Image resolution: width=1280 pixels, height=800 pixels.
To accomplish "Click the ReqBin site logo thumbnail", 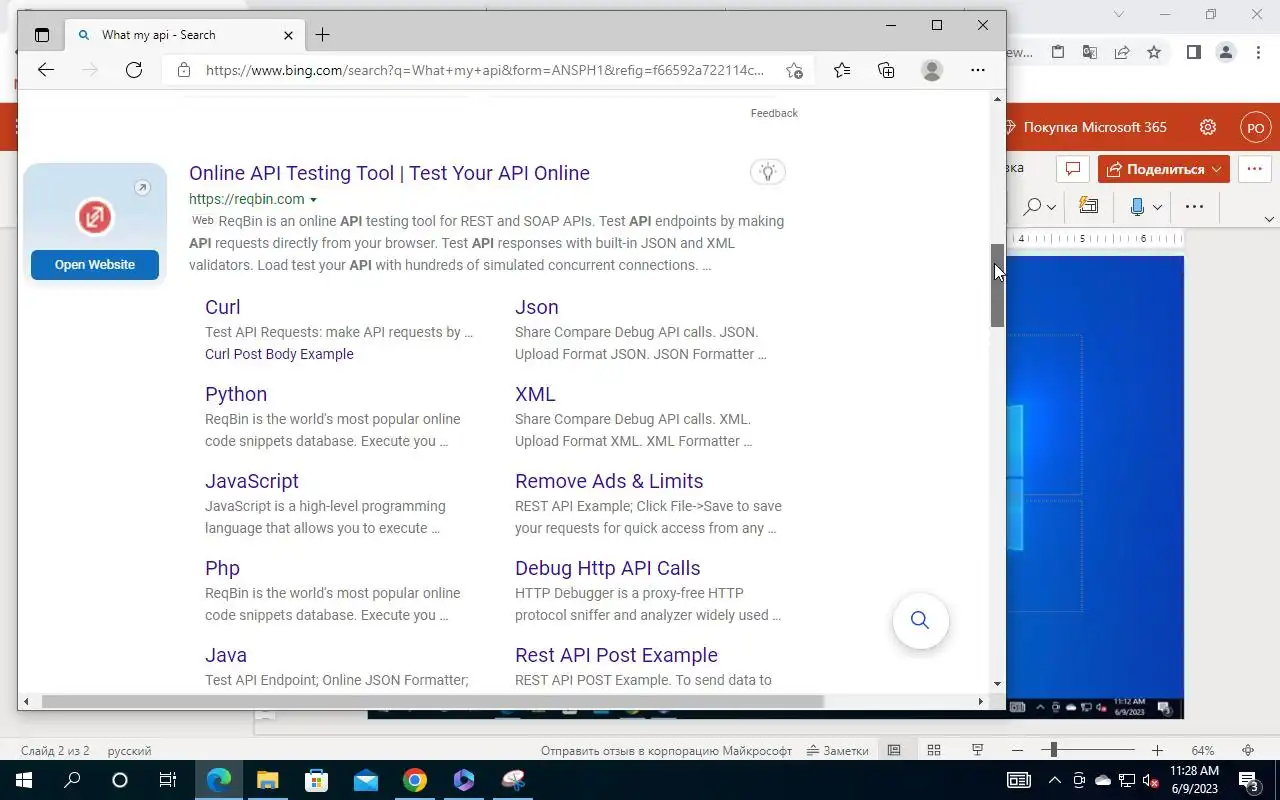I will coord(95,217).
